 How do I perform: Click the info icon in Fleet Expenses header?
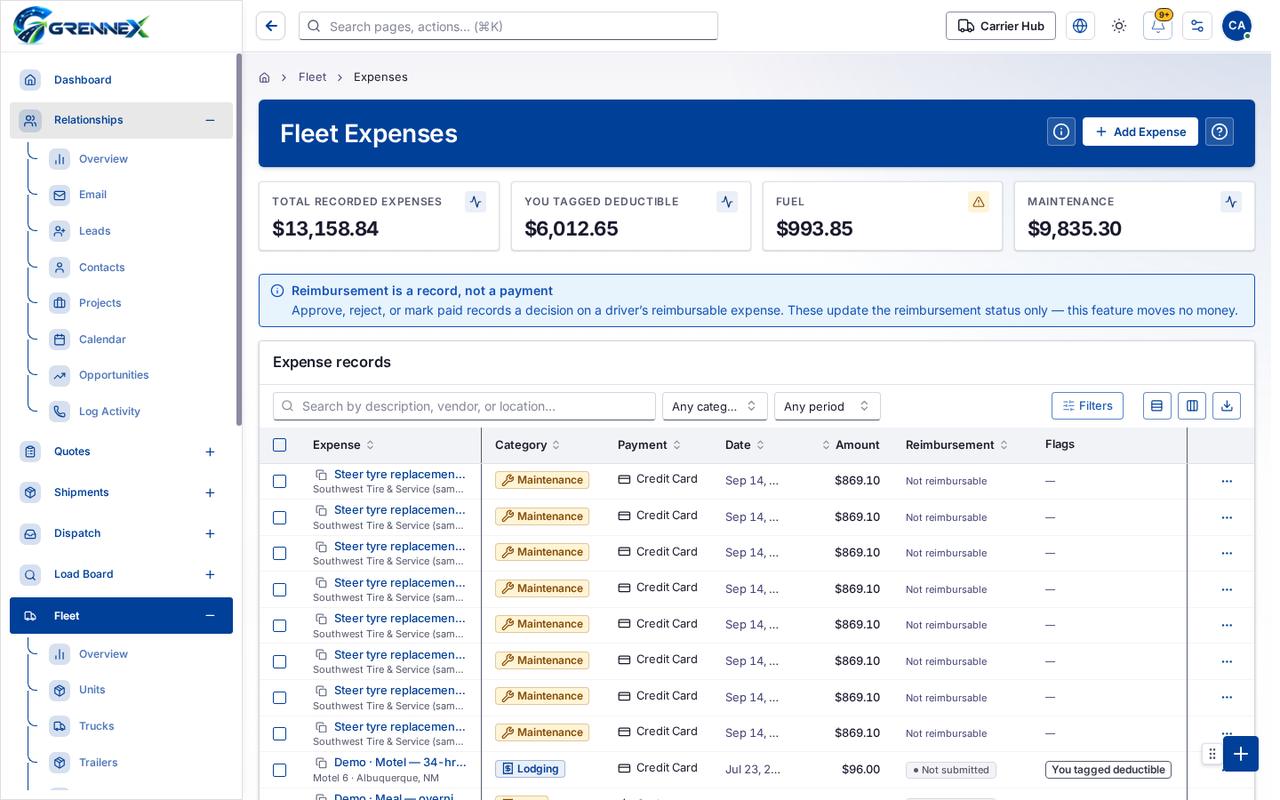click(1061, 132)
